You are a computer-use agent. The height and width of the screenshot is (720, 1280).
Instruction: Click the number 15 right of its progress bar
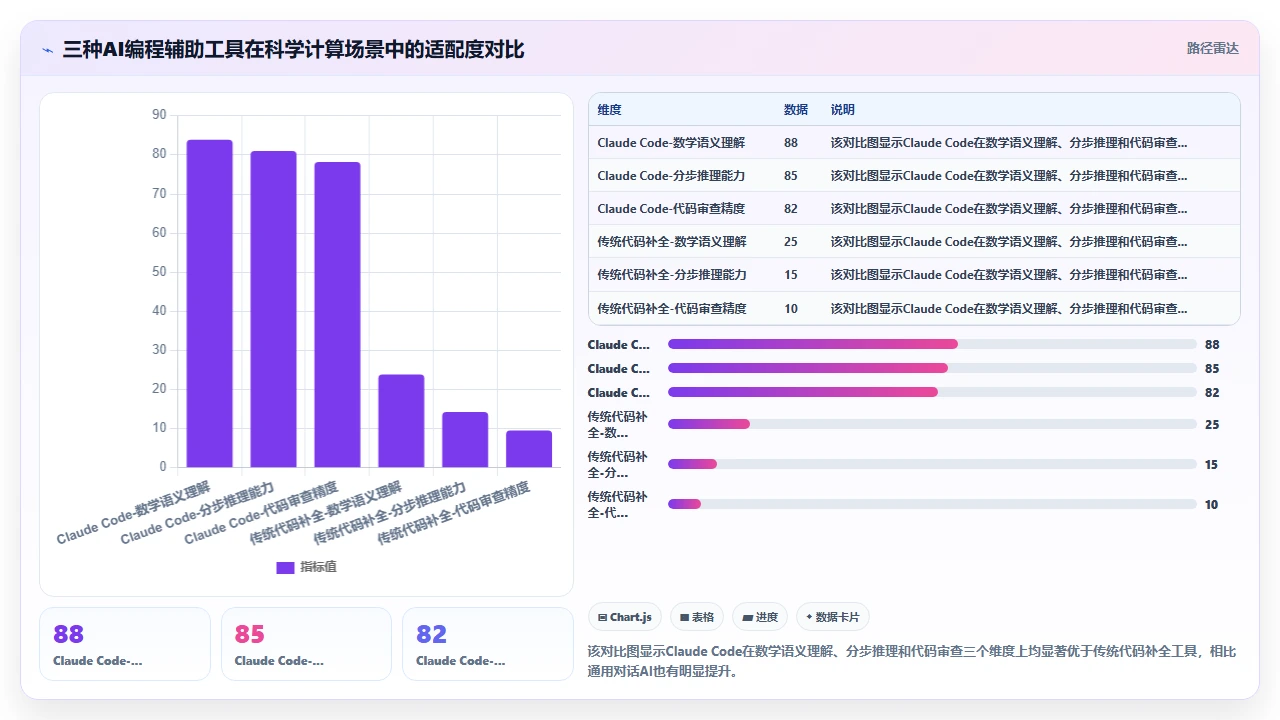[x=1212, y=465]
